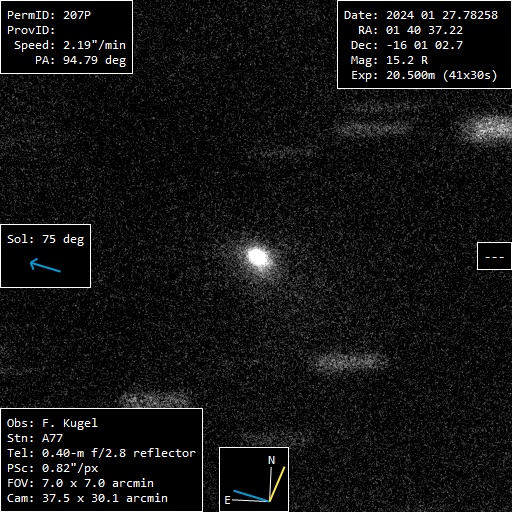Click the trailed star at upper right

click(x=486, y=128)
